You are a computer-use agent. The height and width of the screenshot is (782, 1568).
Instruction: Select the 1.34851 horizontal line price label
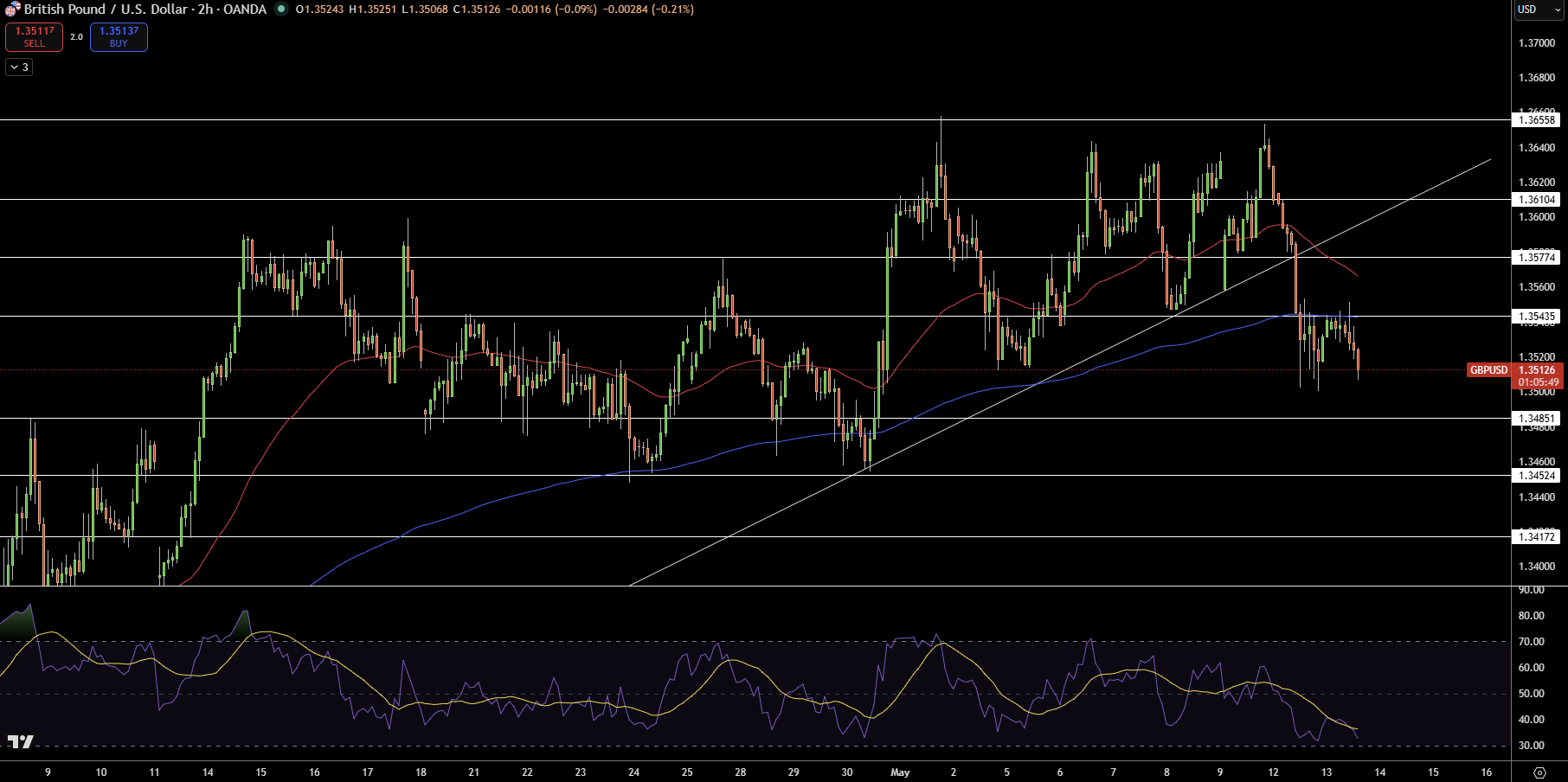pos(1536,419)
